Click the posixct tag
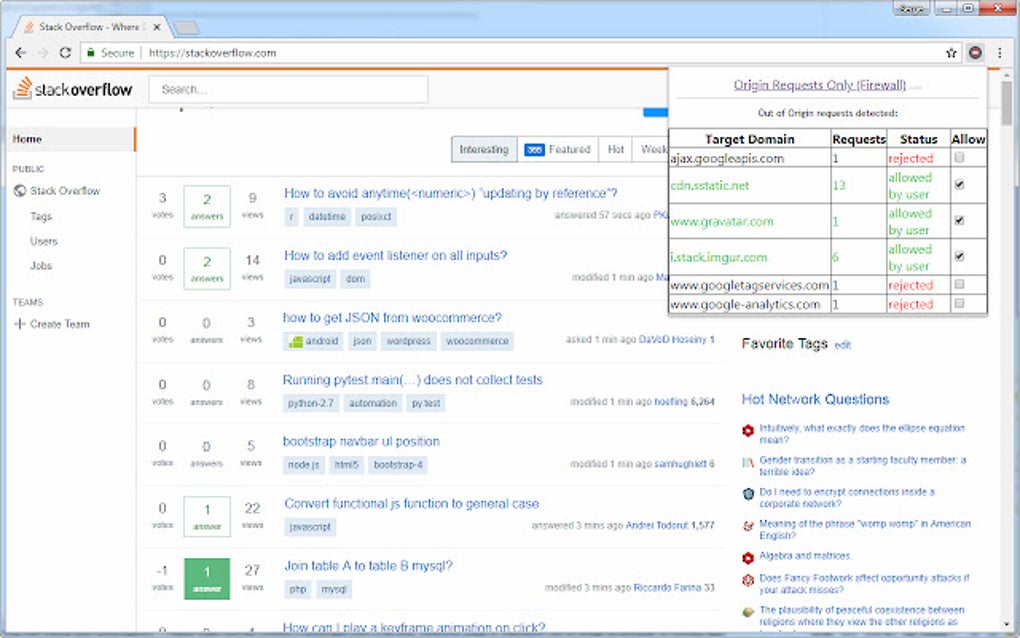Image resolution: width=1020 pixels, height=638 pixels. (x=376, y=217)
